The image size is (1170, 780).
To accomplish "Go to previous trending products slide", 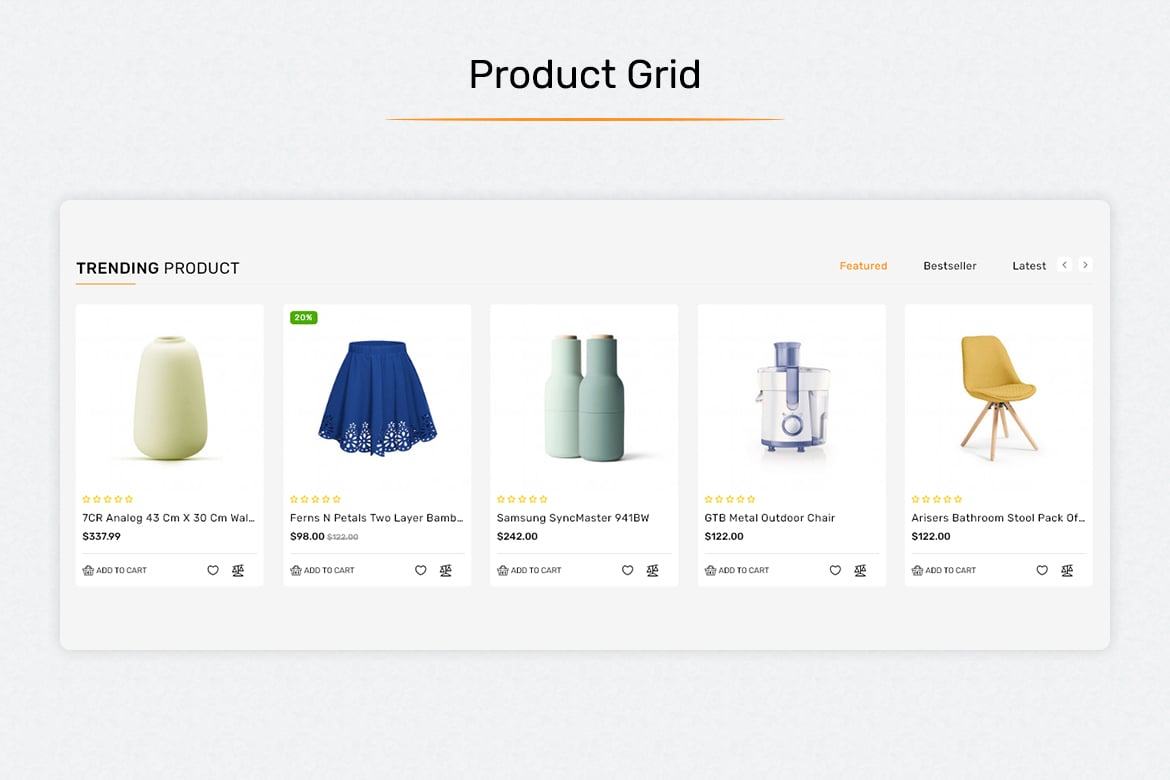I will pos(1065,265).
